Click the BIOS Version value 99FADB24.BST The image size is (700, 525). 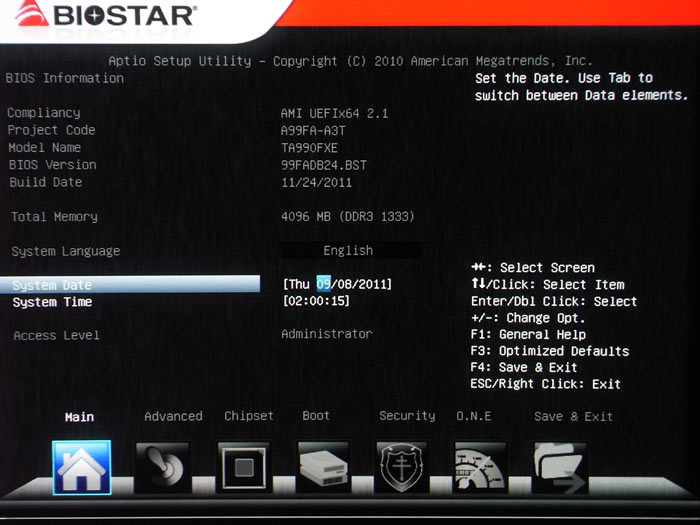tap(324, 165)
